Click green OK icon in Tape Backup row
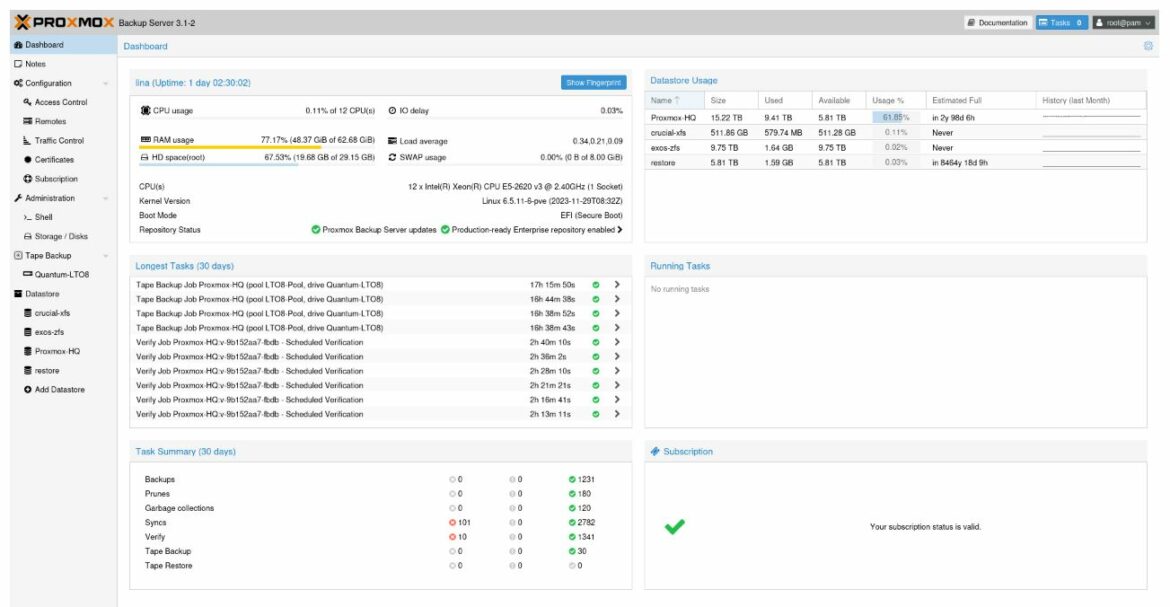Screen dimensions: 1170x607 point(572,551)
